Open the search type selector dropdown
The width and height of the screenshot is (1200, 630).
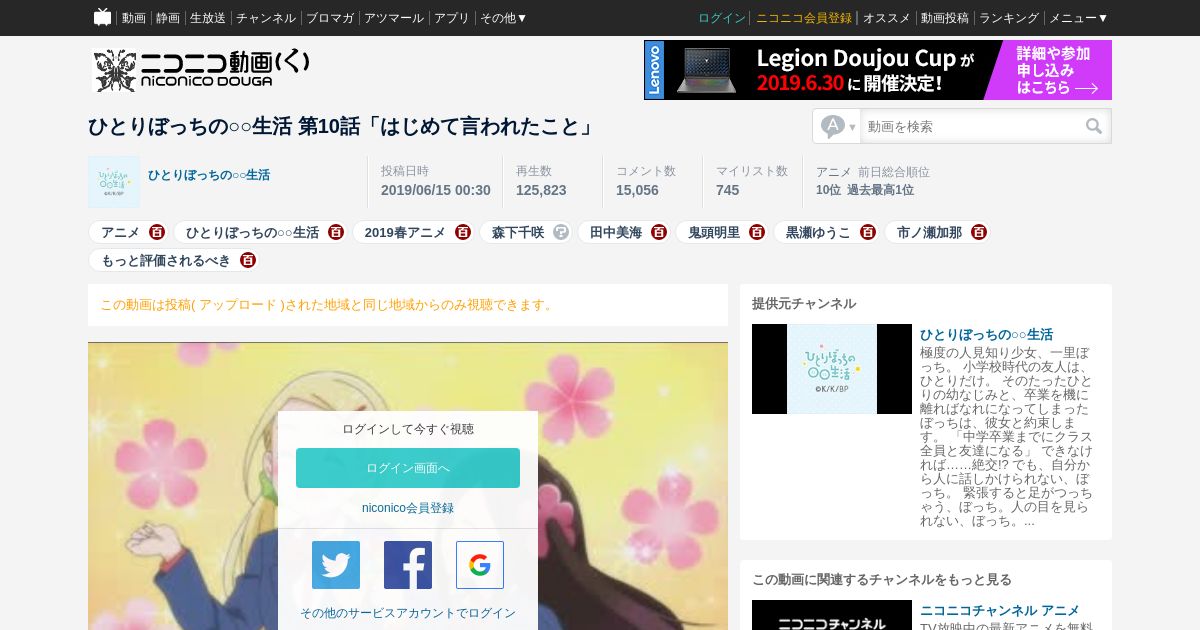pos(837,126)
